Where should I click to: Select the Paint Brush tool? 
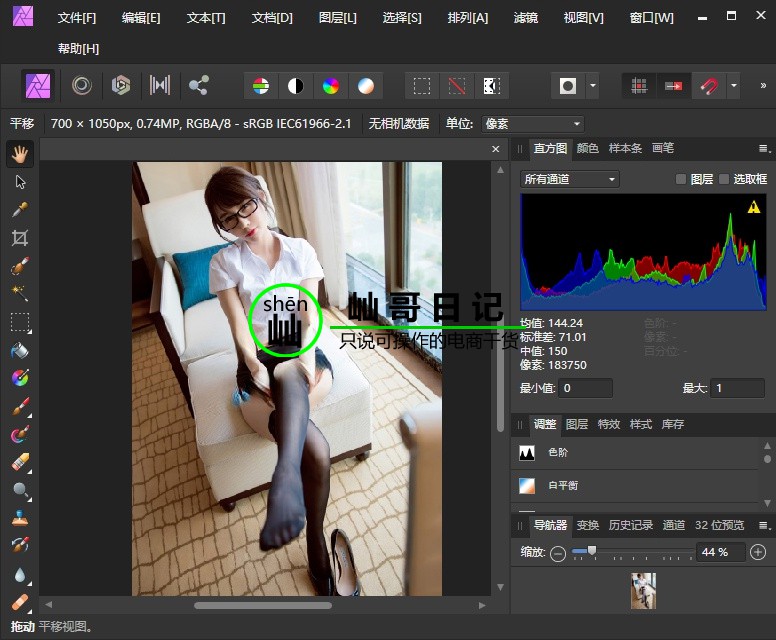pos(20,407)
